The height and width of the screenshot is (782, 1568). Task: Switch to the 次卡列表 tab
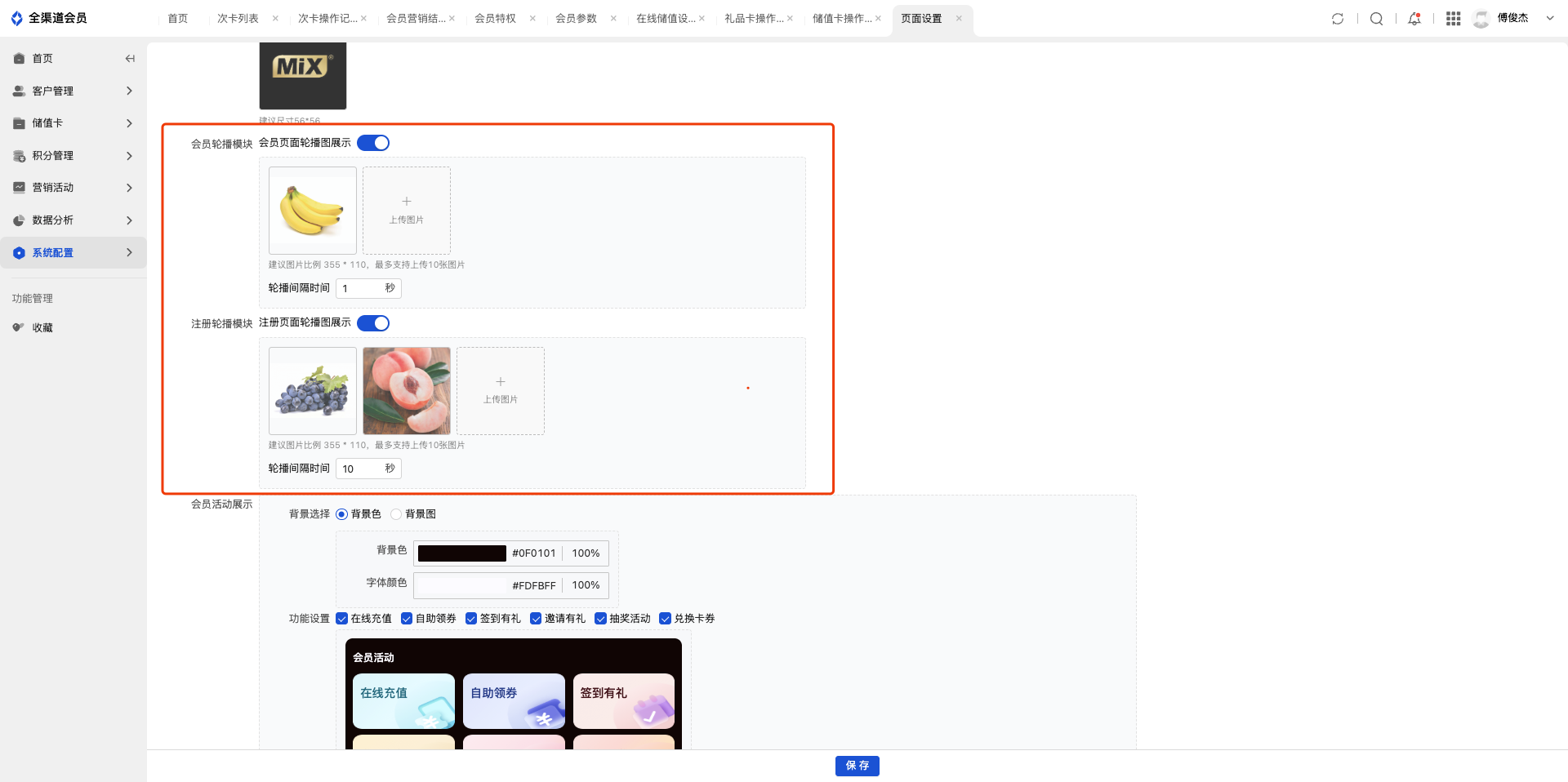238,19
